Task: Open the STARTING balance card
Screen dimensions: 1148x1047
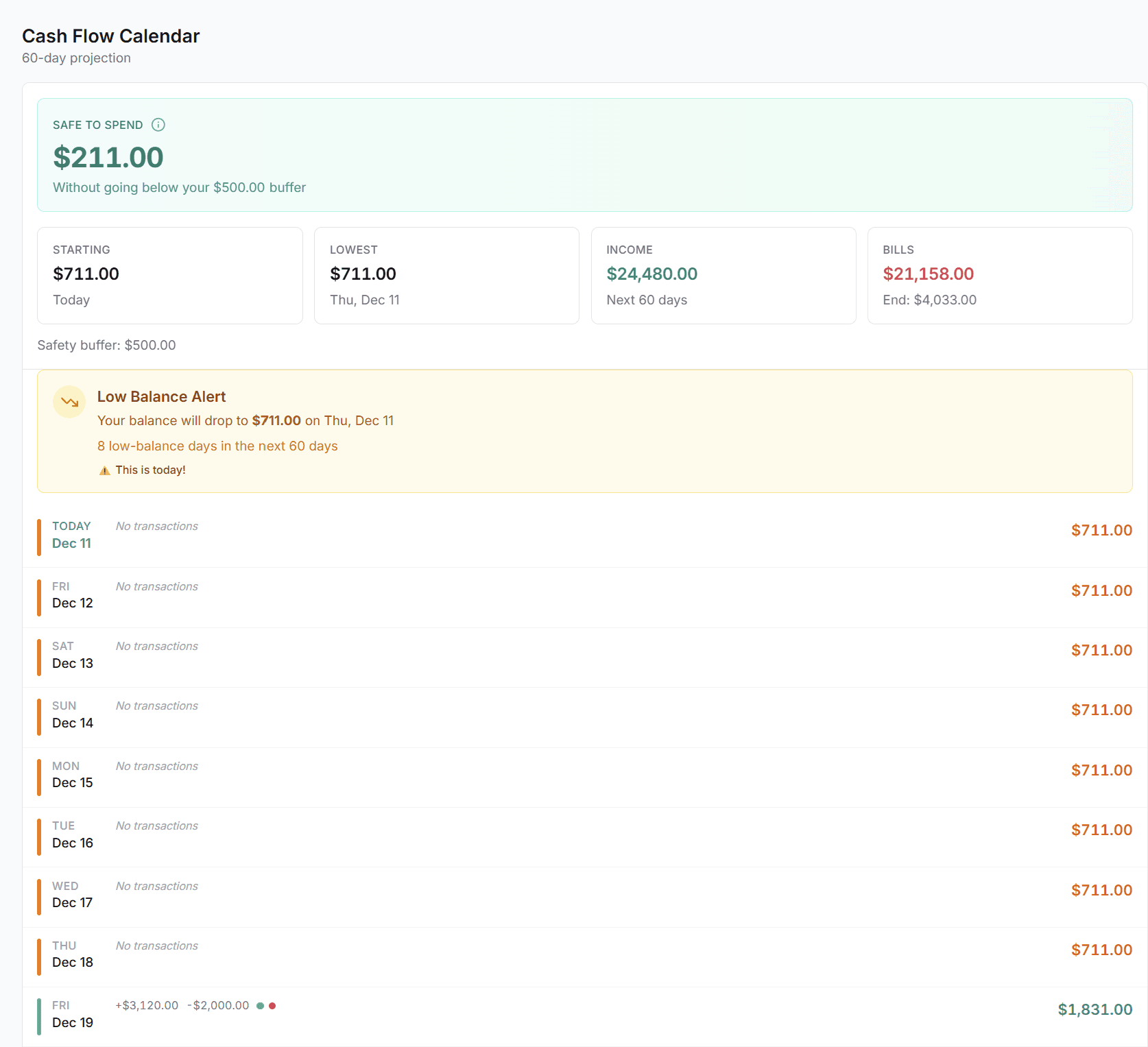Action: pos(169,275)
